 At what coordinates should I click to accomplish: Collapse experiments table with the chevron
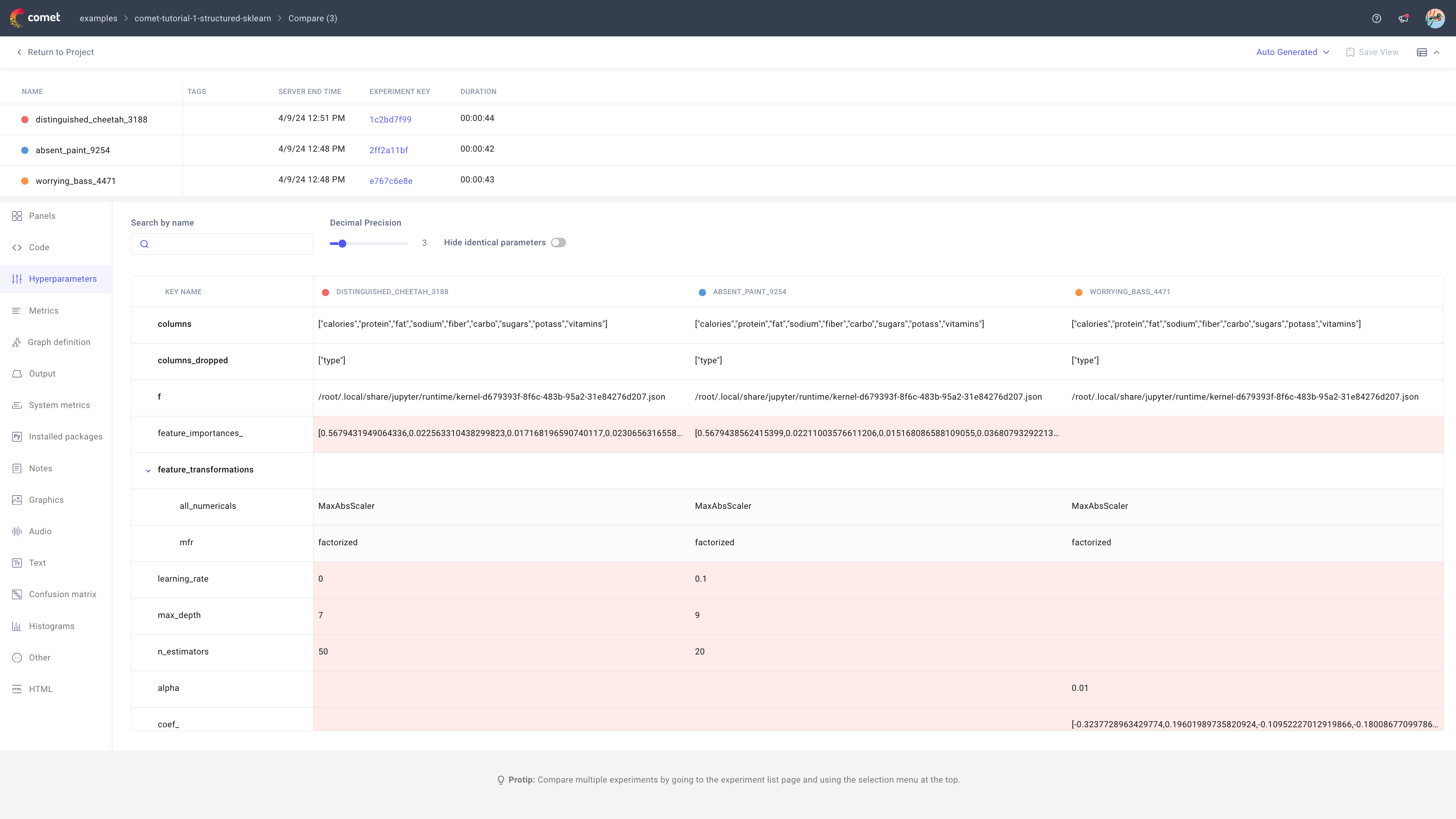1436,52
